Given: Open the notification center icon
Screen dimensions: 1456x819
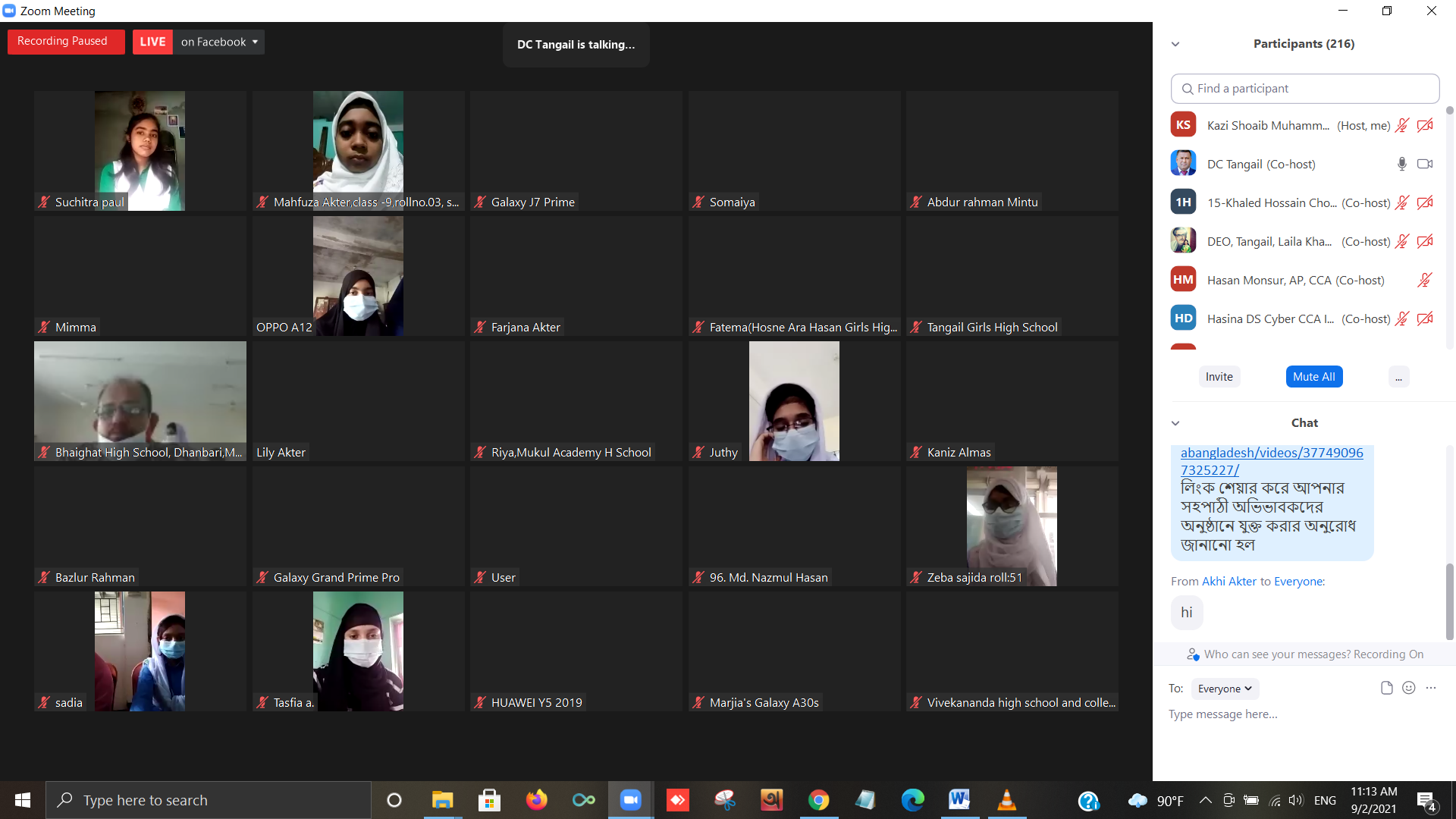Looking at the screenshot, I should point(1426,801).
